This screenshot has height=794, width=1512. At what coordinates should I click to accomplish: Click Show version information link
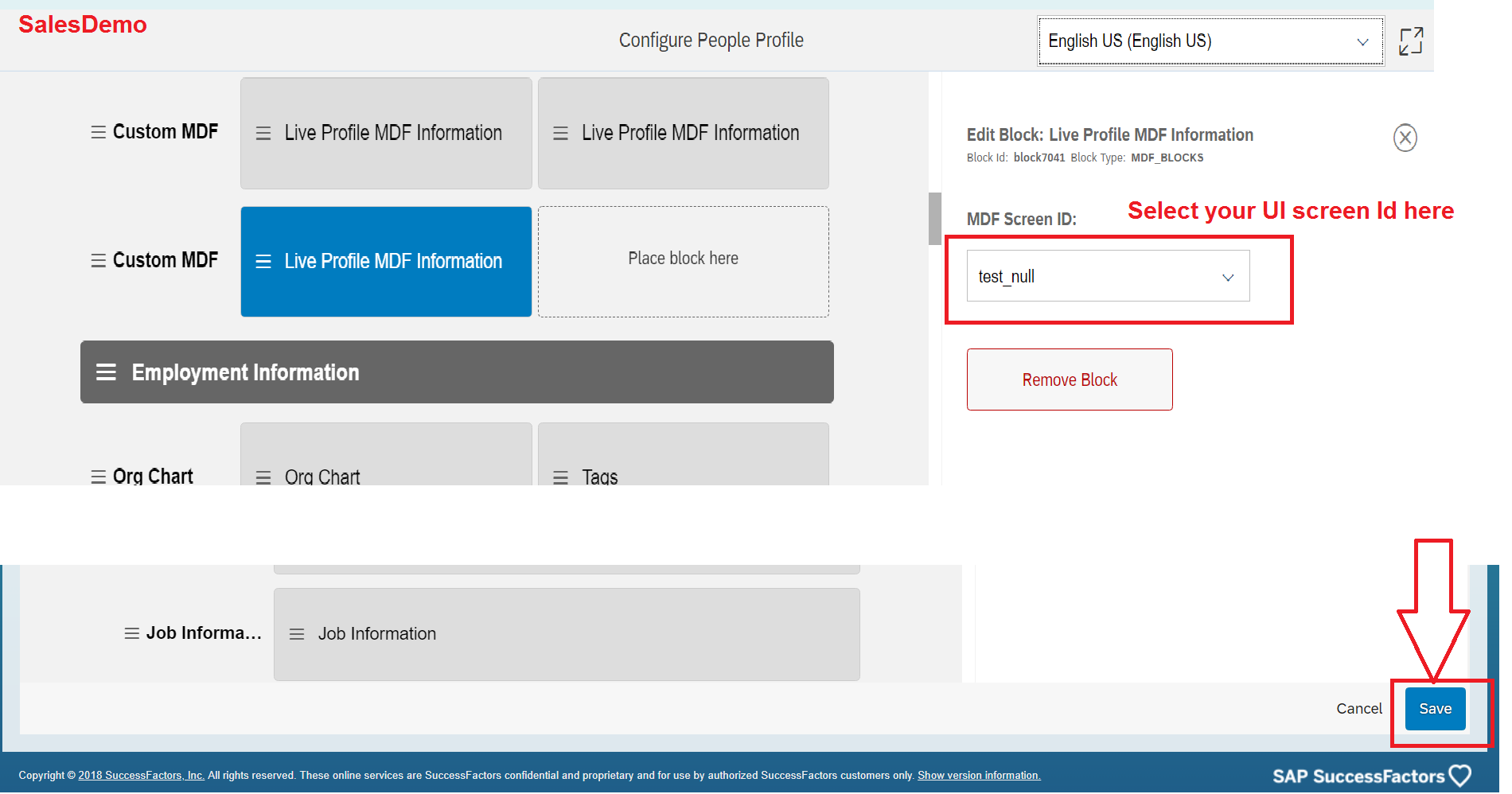[979, 775]
